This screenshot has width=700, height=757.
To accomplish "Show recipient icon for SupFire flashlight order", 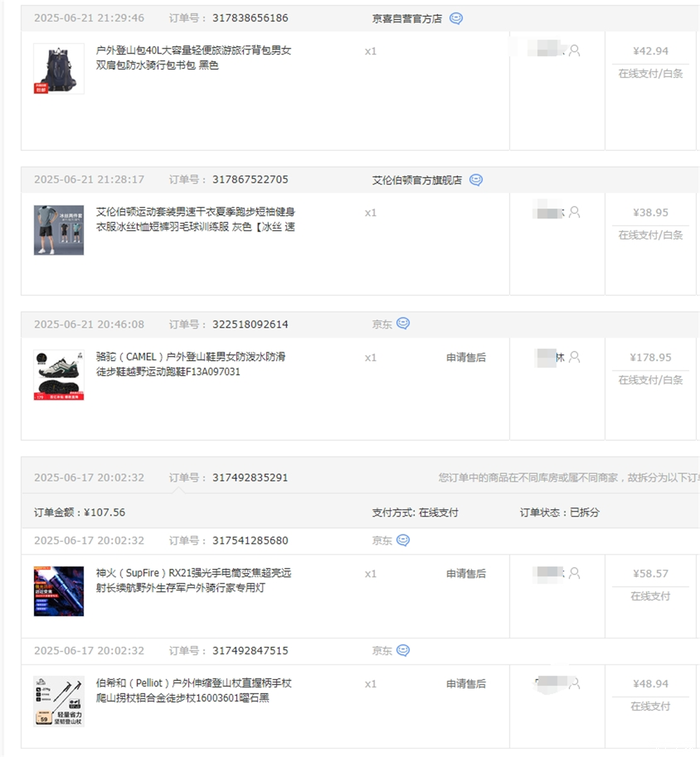I will pyautogui.click(x=574, y=573).
